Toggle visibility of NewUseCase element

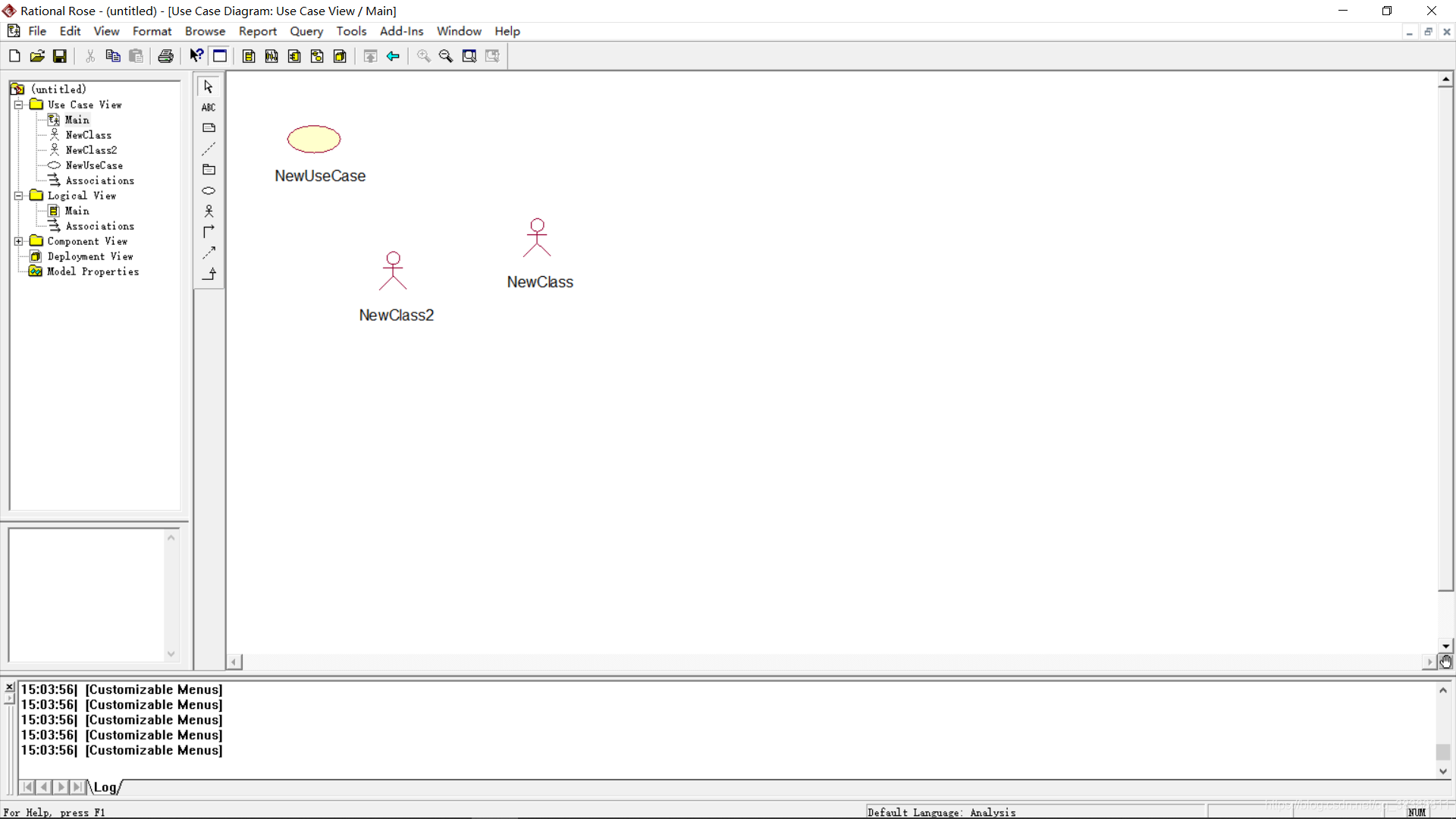pos(314,139)
